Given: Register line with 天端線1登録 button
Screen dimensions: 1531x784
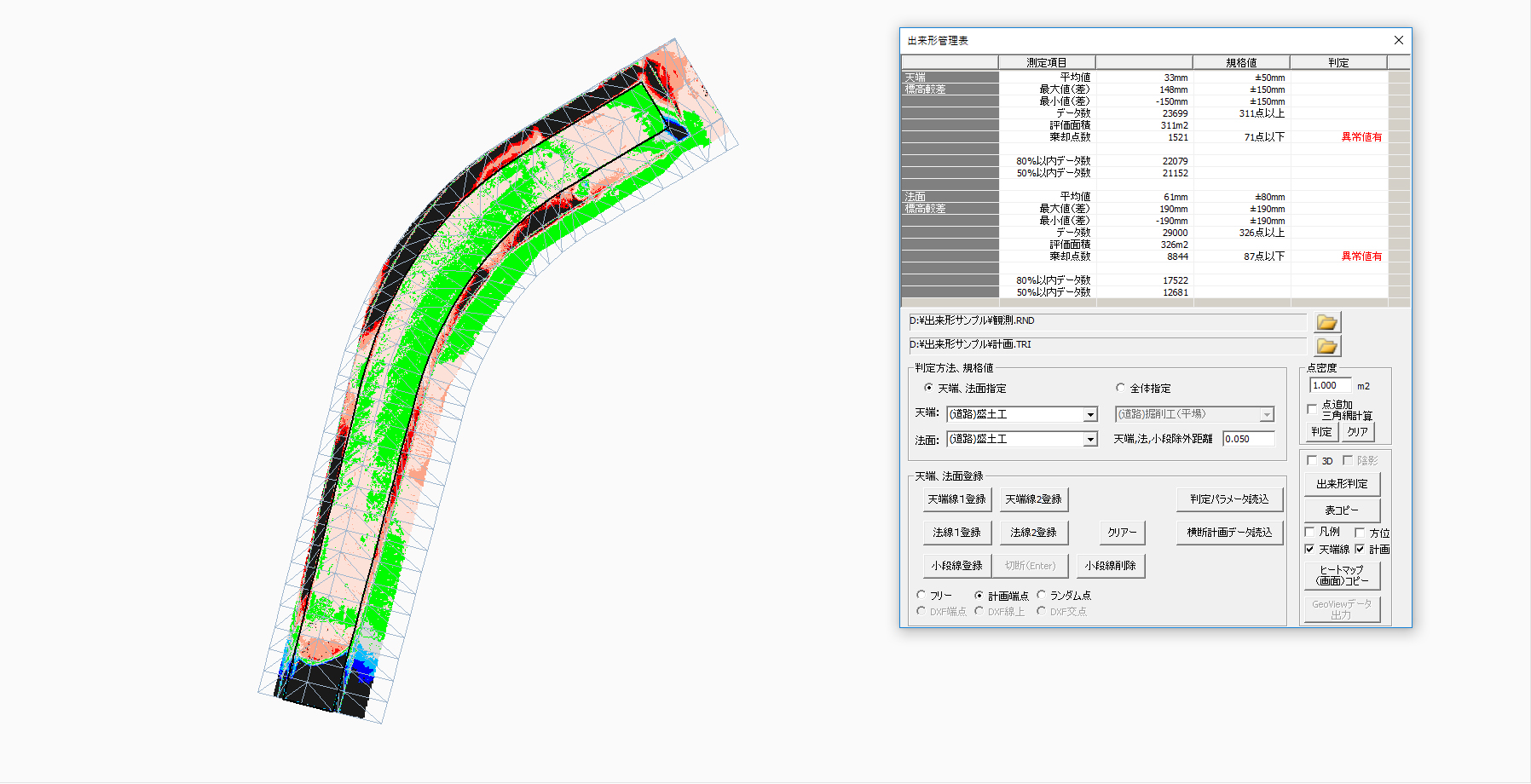Looking at the screenshot, I should tap(956, 499).
